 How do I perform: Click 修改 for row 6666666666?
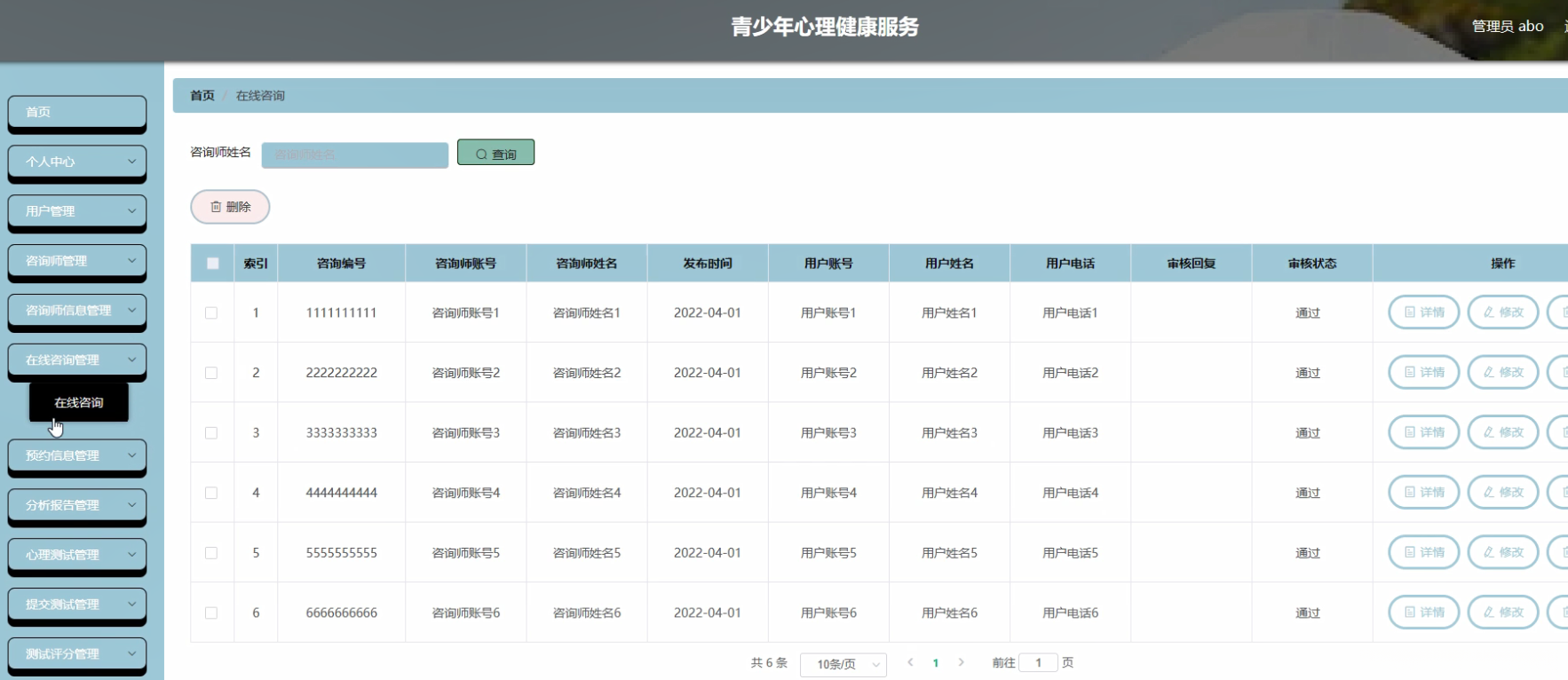pyautogui.click(x=1503, y=613)
